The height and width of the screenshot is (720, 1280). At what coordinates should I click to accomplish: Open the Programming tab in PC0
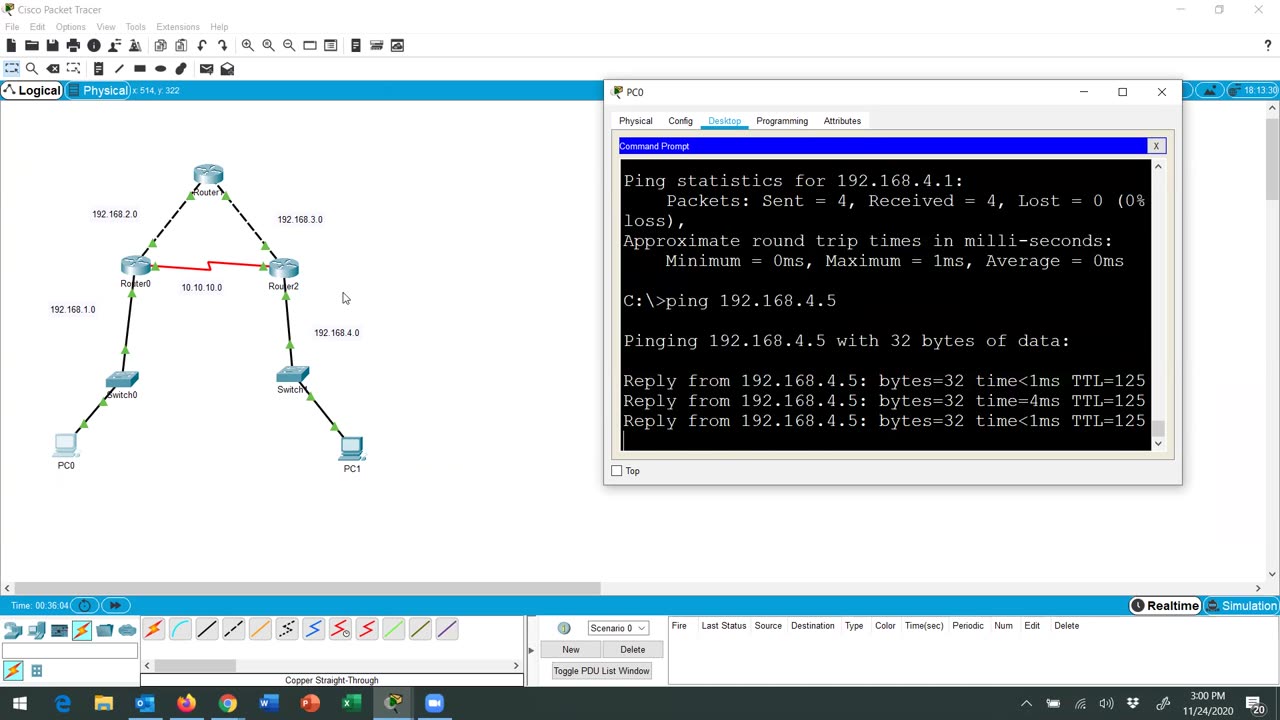(x=782, y=121)
